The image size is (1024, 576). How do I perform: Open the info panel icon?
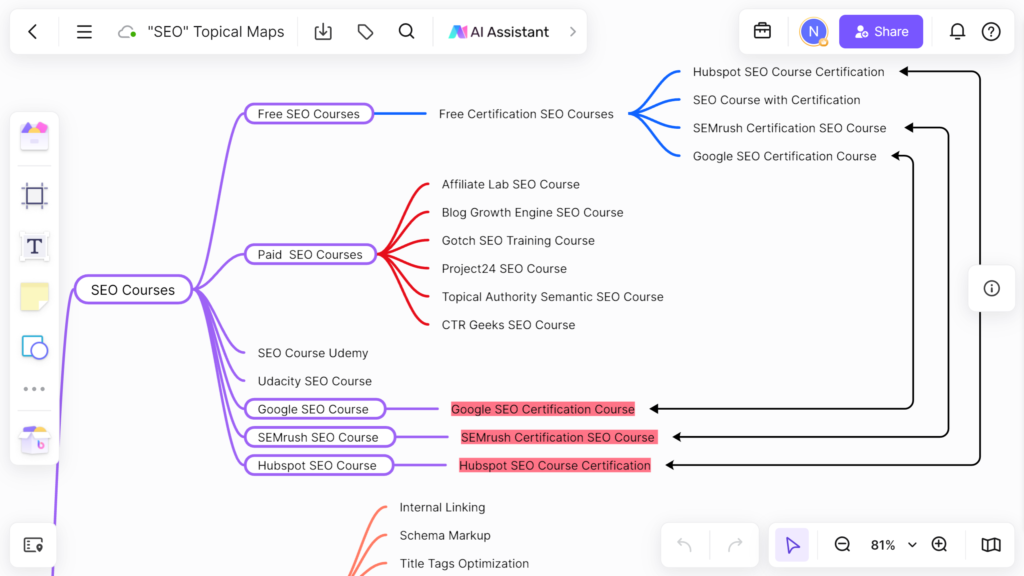click(991, 288)
